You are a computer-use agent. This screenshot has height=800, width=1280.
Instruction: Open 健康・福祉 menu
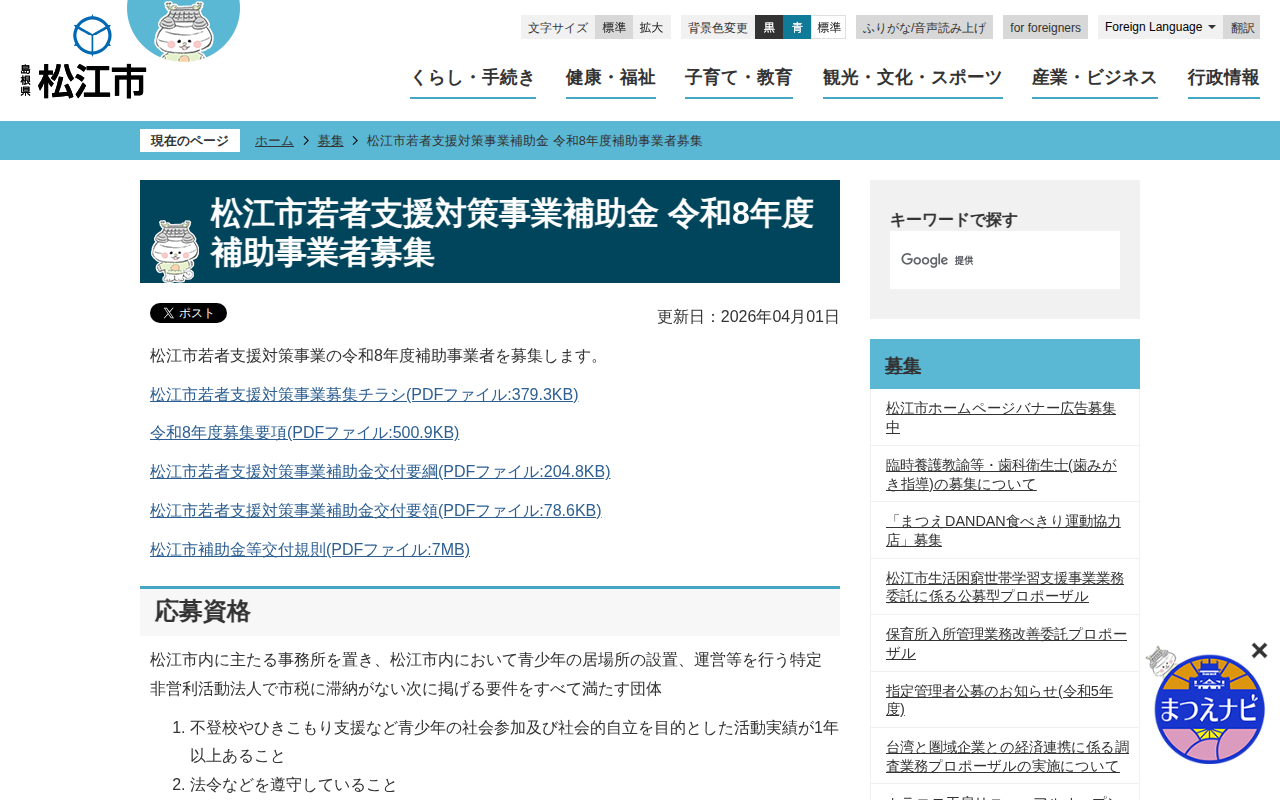611,79
